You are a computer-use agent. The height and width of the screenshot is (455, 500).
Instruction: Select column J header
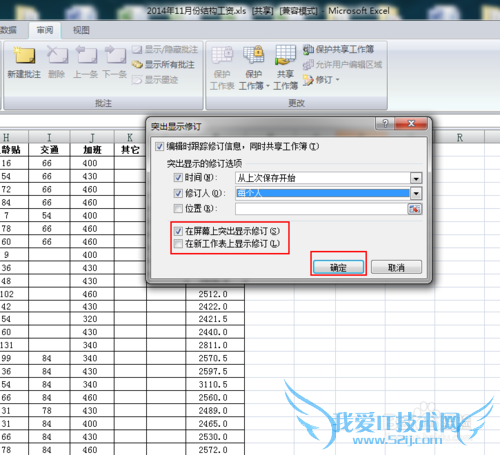(92, 138)
